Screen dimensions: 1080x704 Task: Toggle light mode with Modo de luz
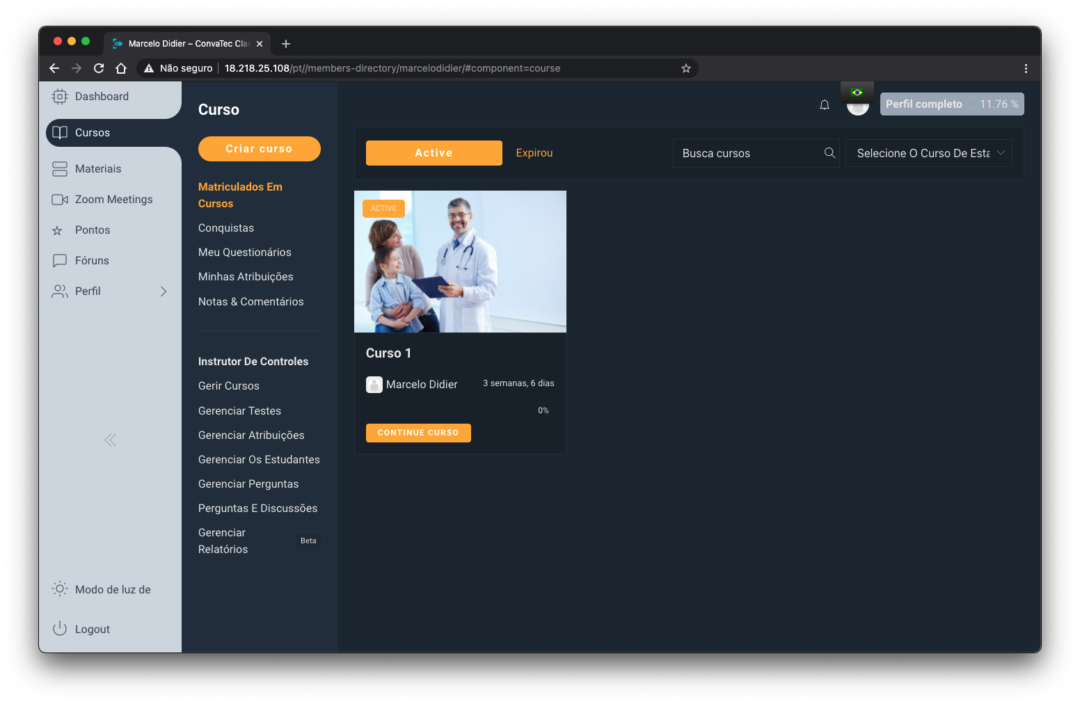click(58, 589)
